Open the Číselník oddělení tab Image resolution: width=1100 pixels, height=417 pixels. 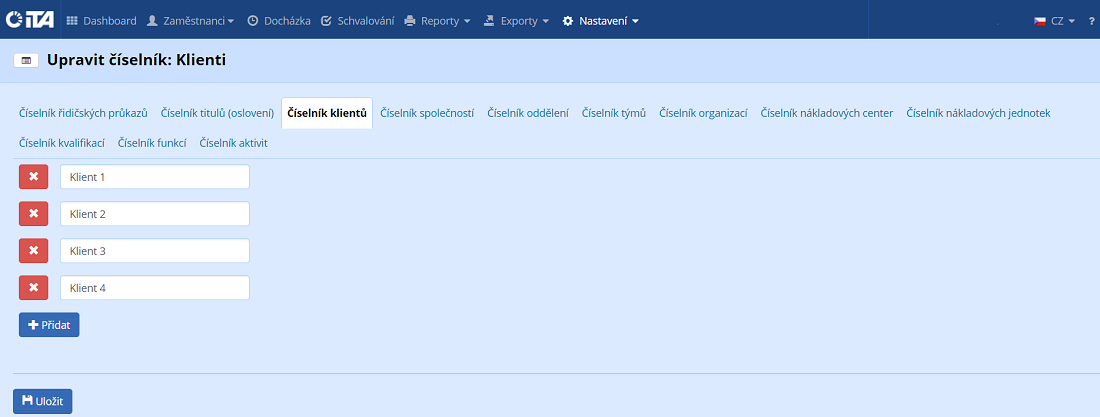point(528,113)
